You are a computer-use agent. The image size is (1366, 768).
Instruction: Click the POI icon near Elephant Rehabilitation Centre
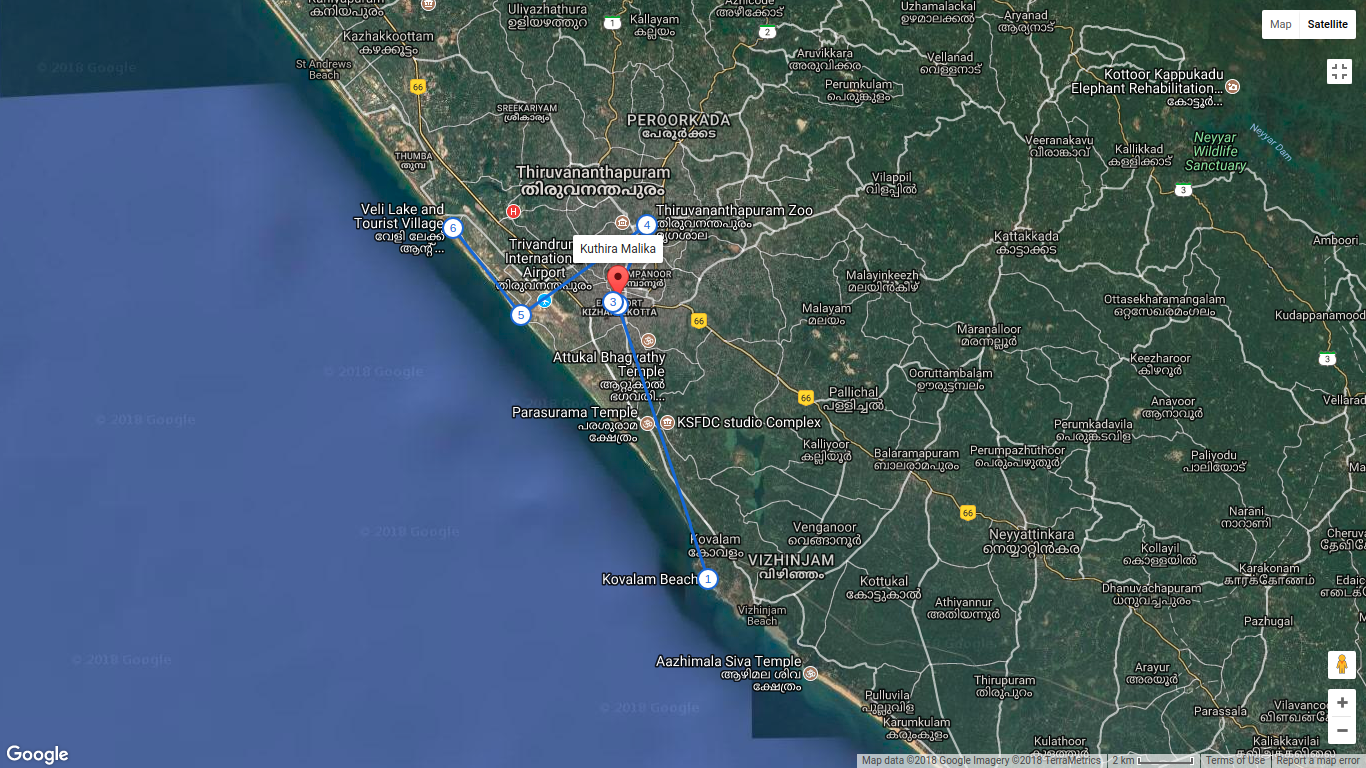pyautogui.click(x=1231, y=86)
